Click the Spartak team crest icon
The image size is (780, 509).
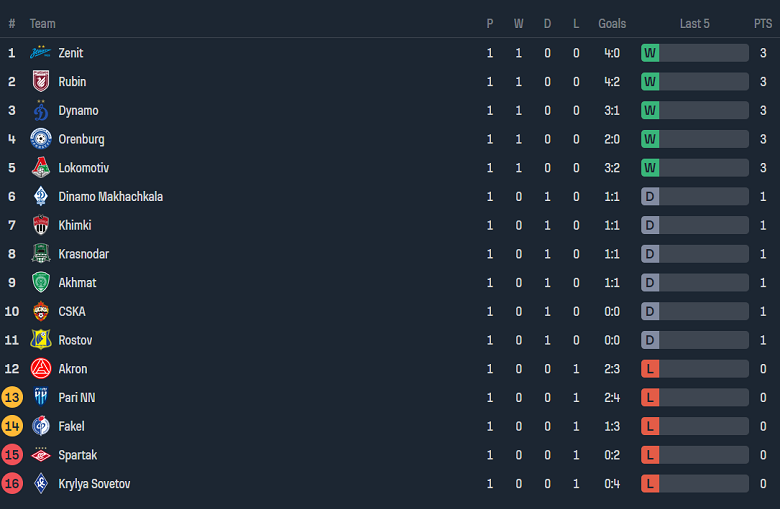41,455
